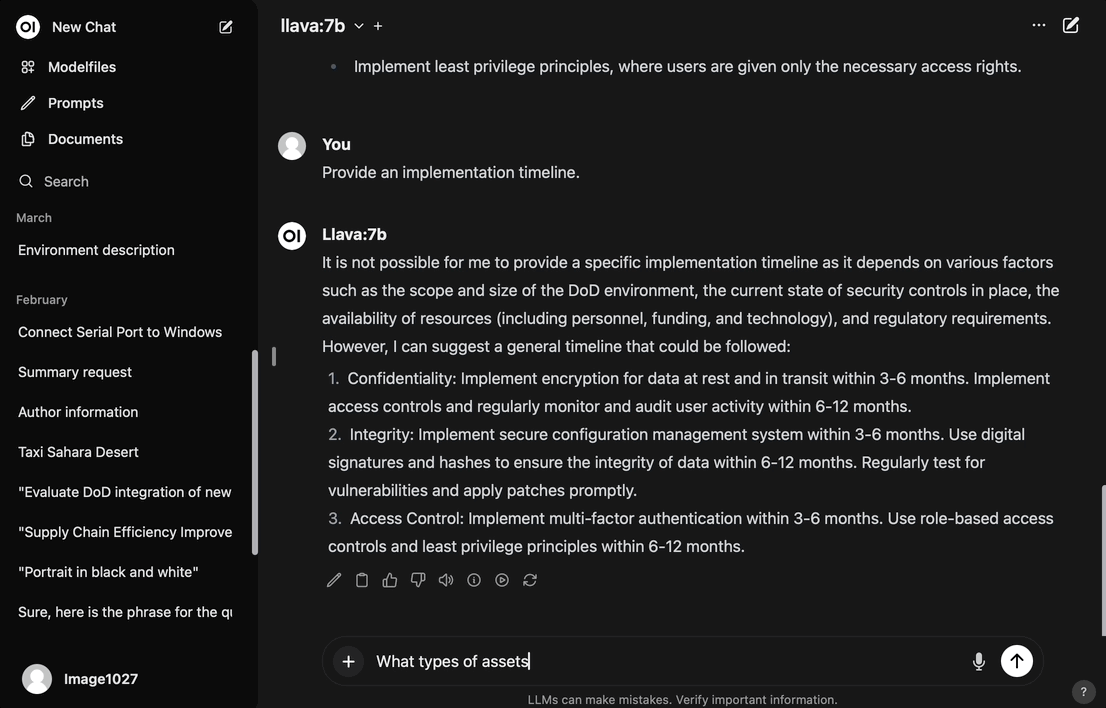This screenshot has width=1106, height=708.
Task: Read the response aloud with speaker icon
Action: 446,580
